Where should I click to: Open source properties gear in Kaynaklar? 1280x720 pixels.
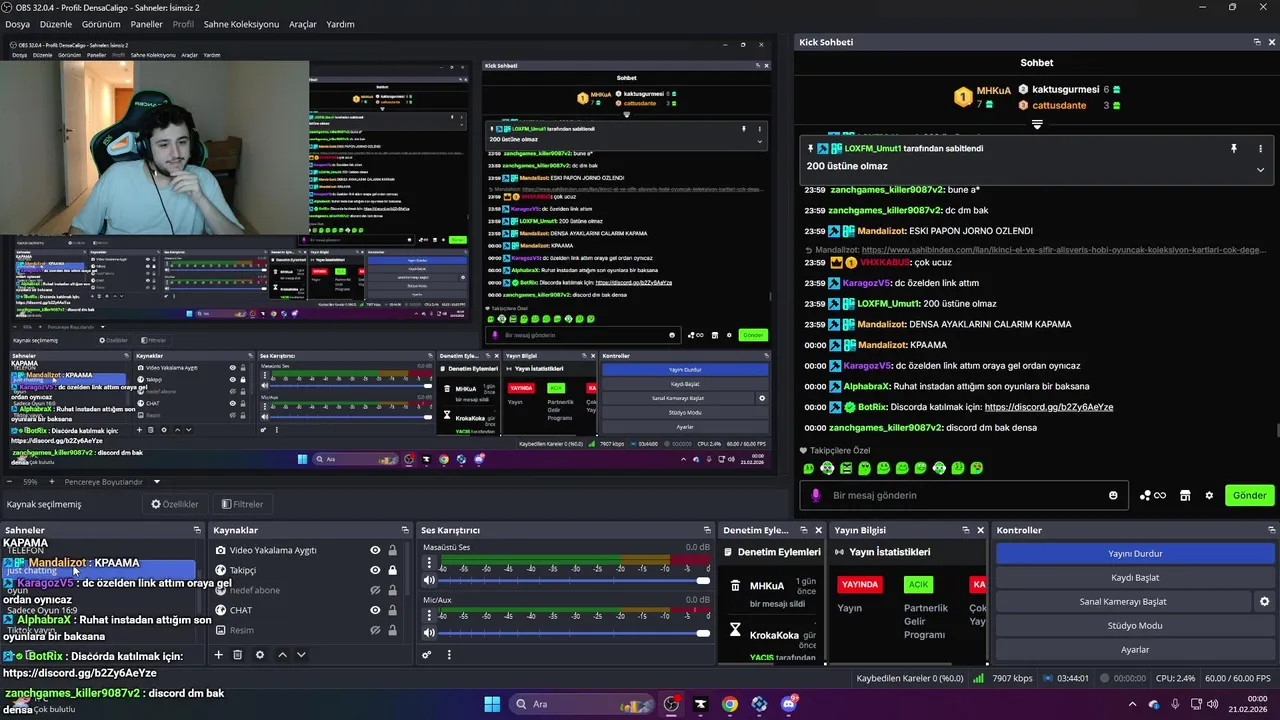[x=260, y=655]
